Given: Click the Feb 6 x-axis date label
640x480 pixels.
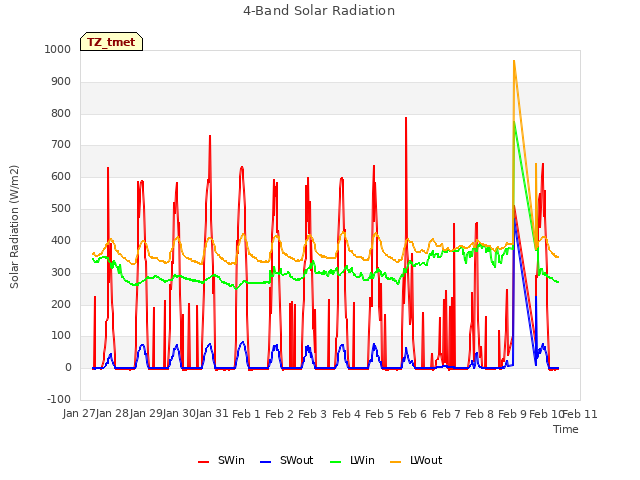Looking at the screenshot, I should click(x=412, y=414).
